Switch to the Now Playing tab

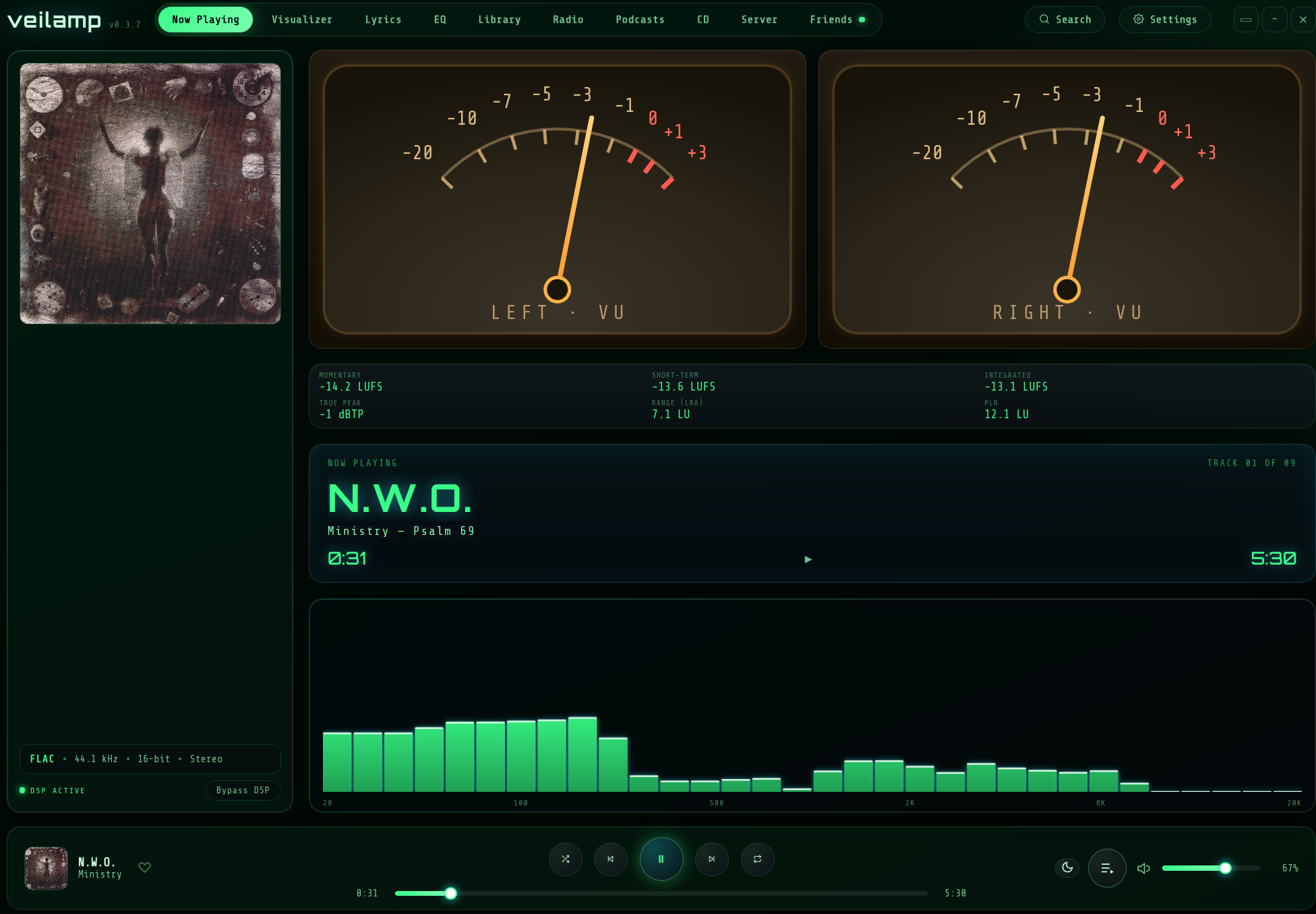coord(206,20)
